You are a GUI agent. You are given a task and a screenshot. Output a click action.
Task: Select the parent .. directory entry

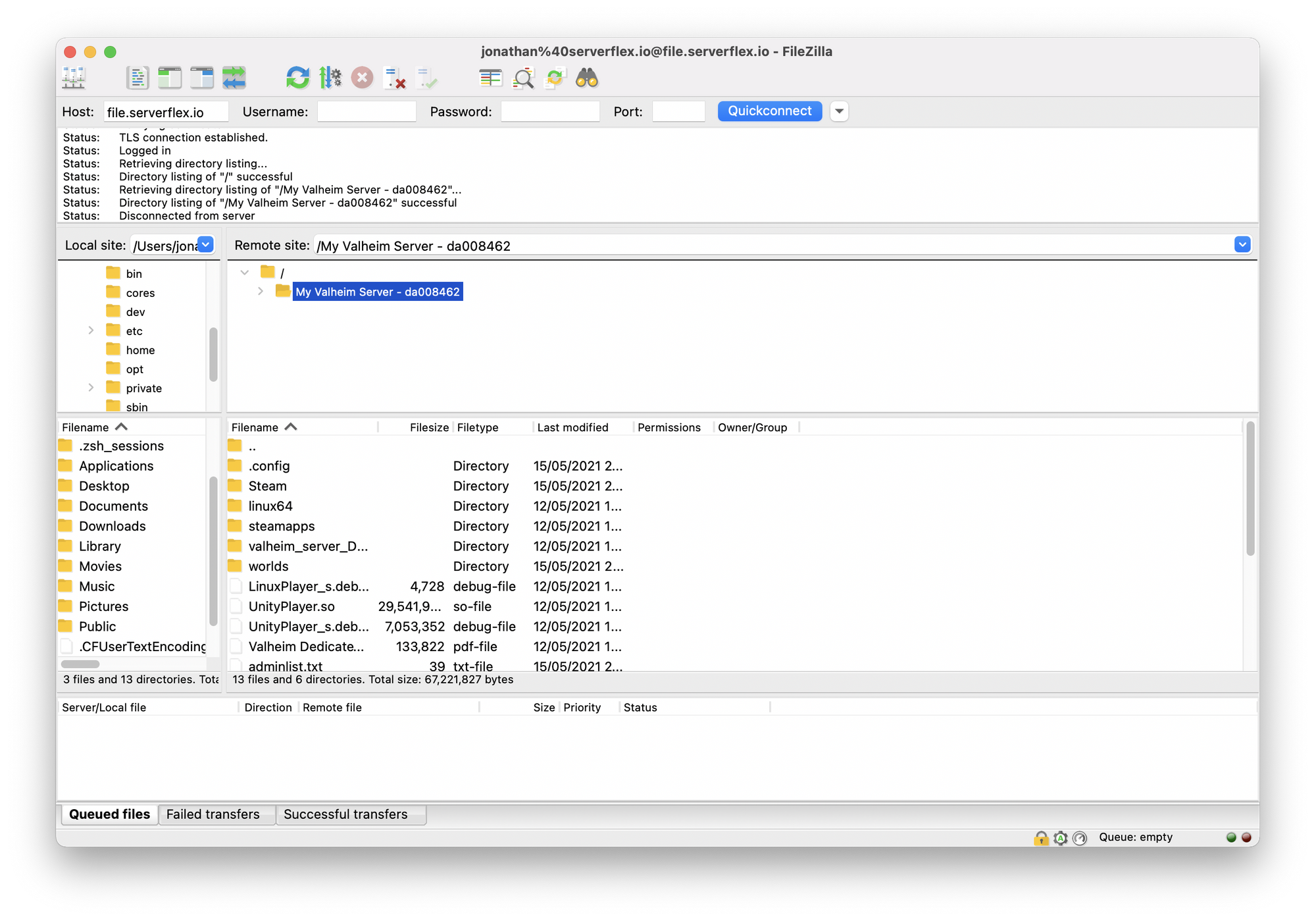(x=252, y=446)
